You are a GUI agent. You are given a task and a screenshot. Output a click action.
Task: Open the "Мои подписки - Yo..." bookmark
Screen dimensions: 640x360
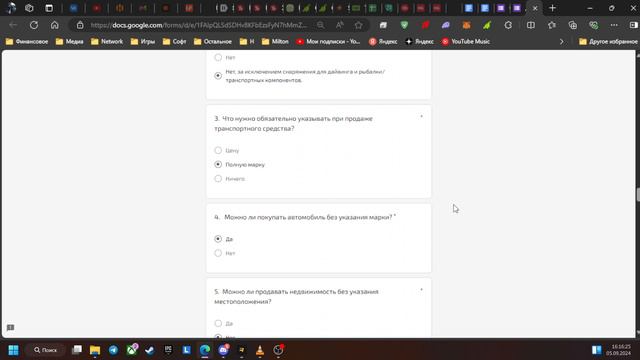pos(329,41)
